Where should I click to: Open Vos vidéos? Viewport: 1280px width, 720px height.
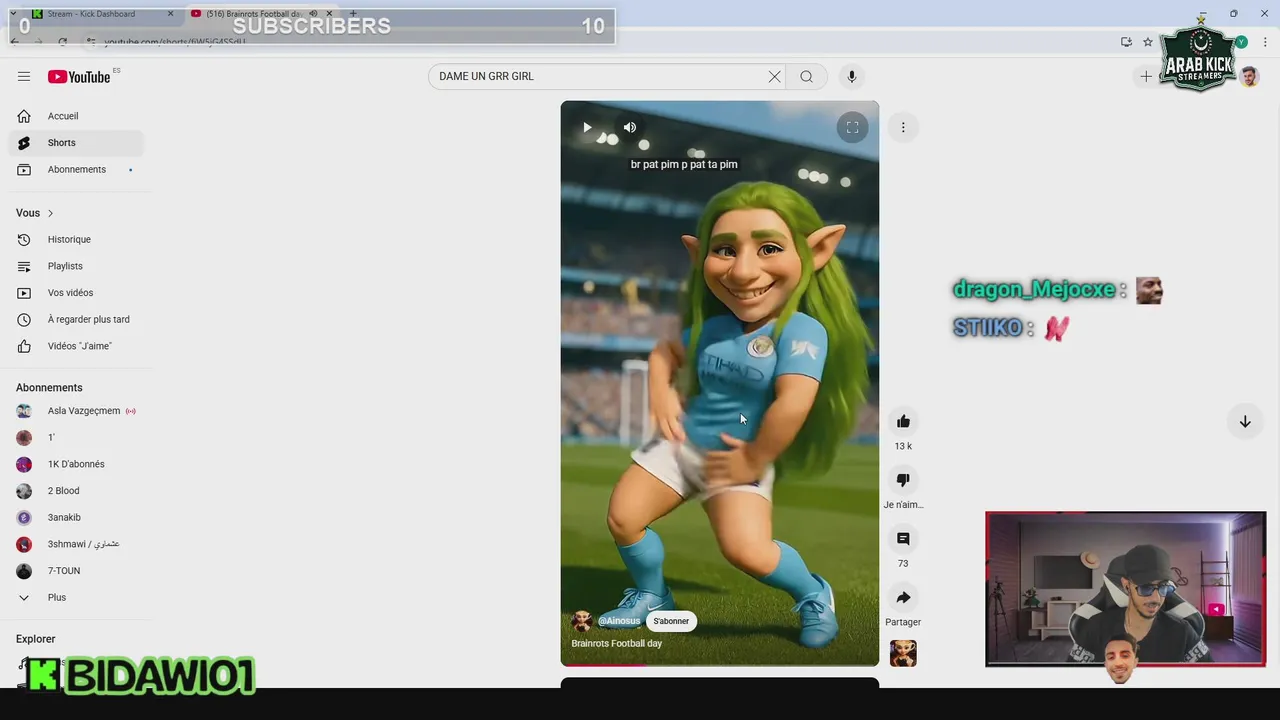point(76,293)
